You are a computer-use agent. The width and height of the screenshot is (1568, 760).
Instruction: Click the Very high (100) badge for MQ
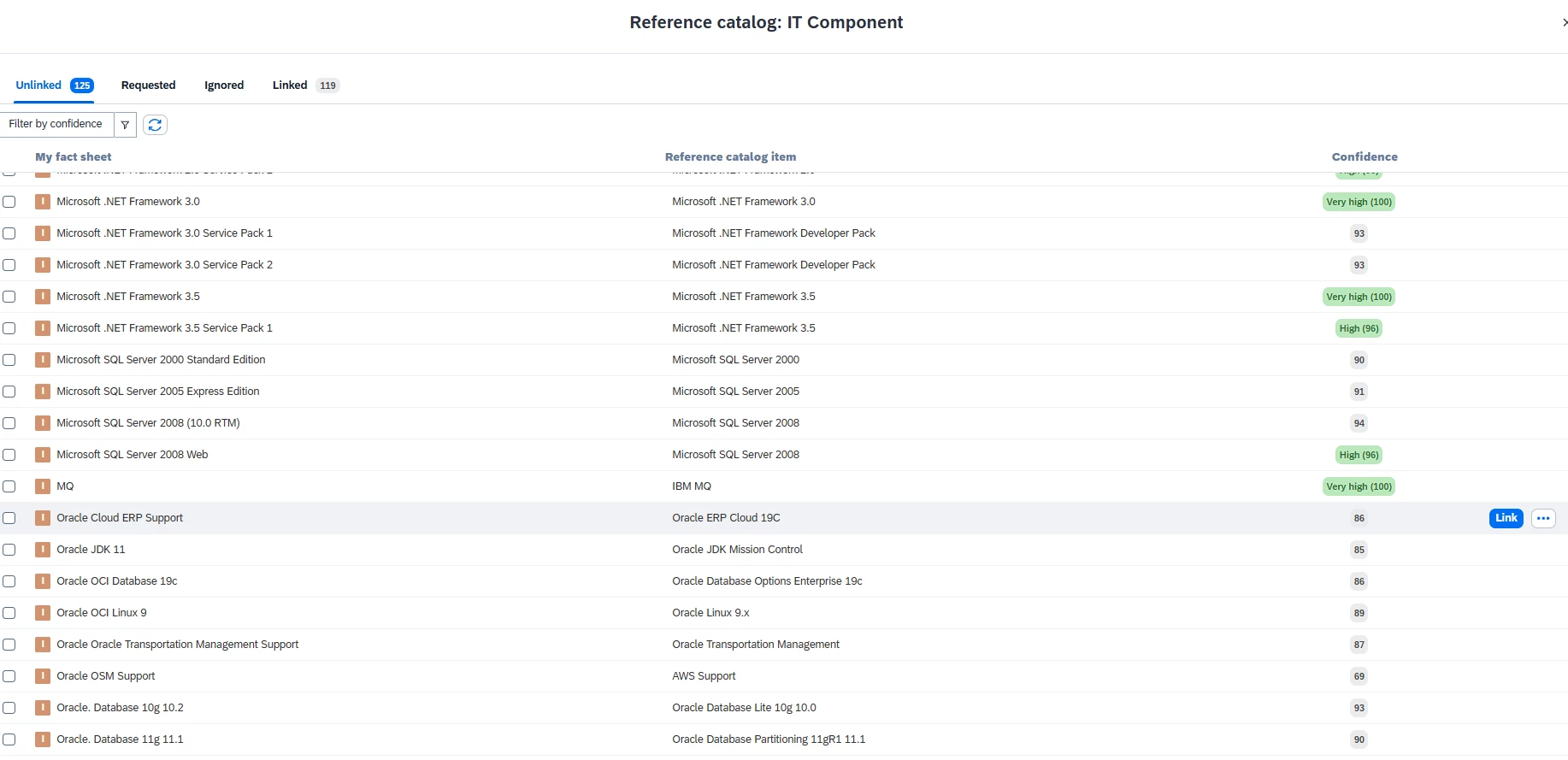[x=1359, y=486]
